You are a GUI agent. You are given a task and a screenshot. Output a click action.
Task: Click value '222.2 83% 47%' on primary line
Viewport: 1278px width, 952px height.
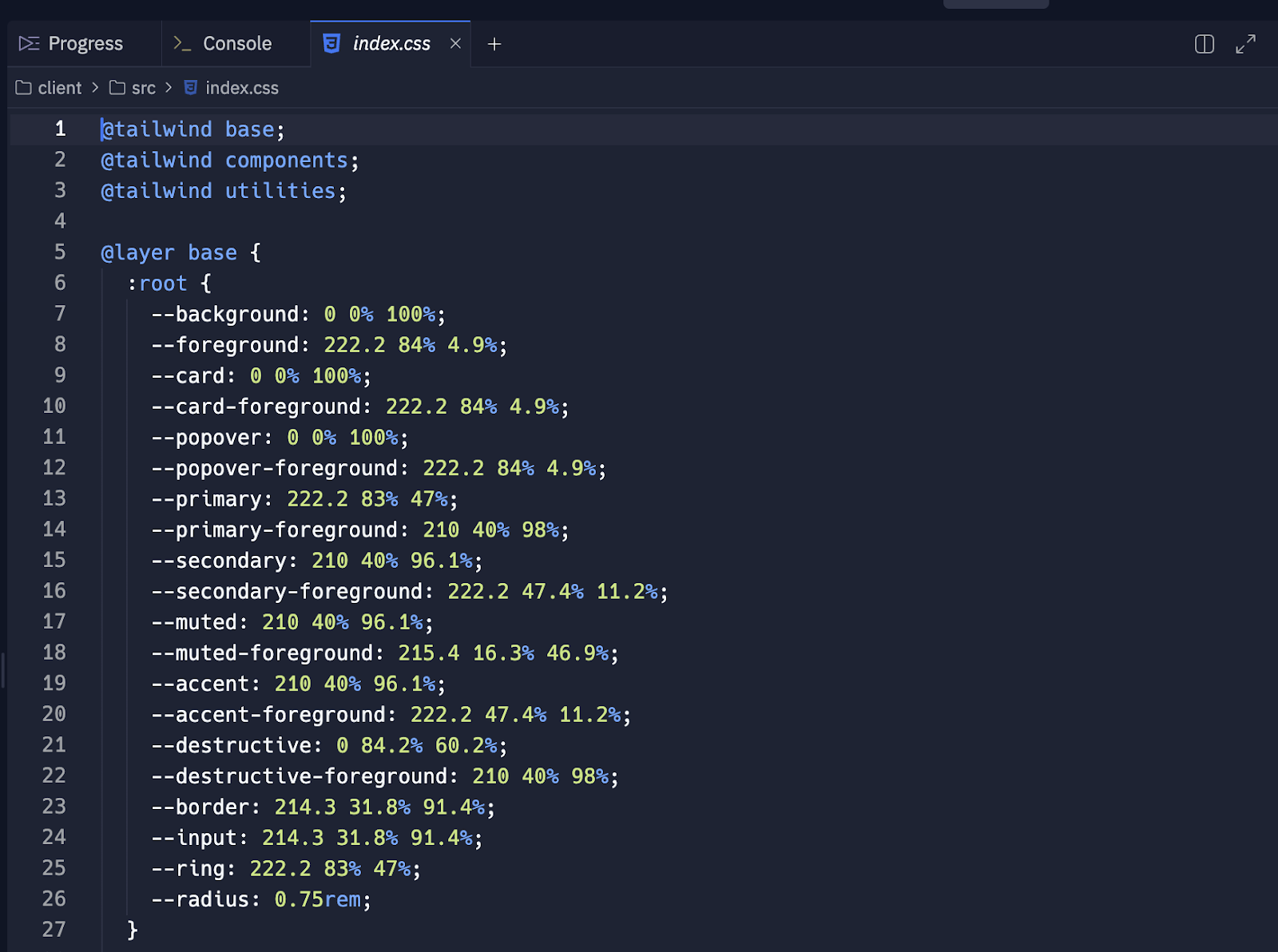tap(367, 499)
